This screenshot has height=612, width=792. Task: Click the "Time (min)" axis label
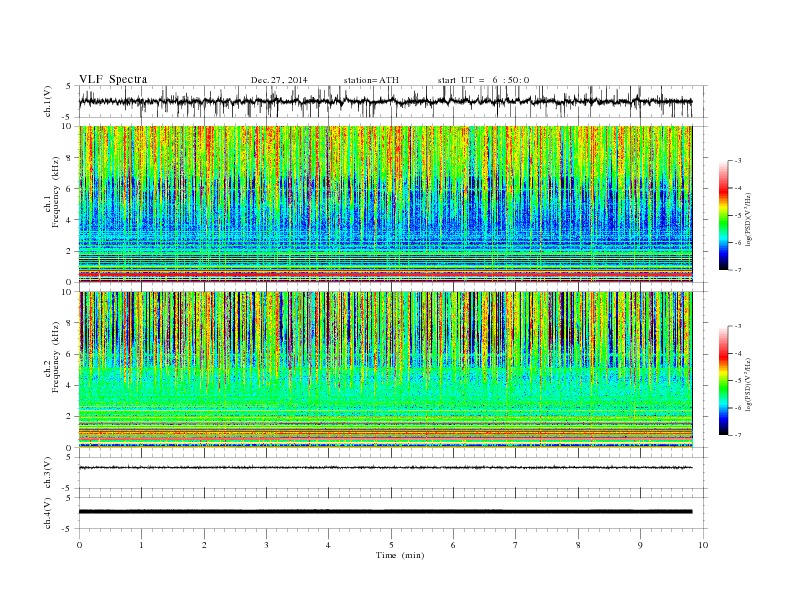(400, 555)
